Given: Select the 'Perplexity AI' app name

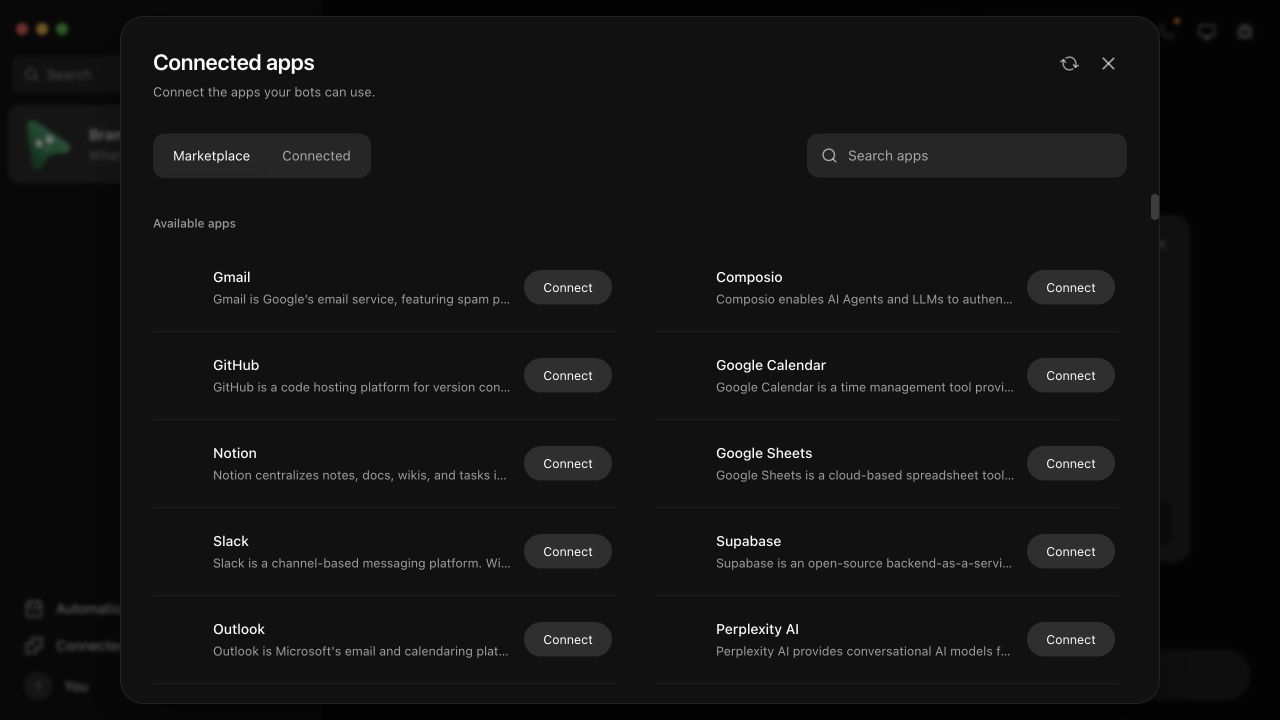Looking at the screenshot, I should tap(757, 629).
